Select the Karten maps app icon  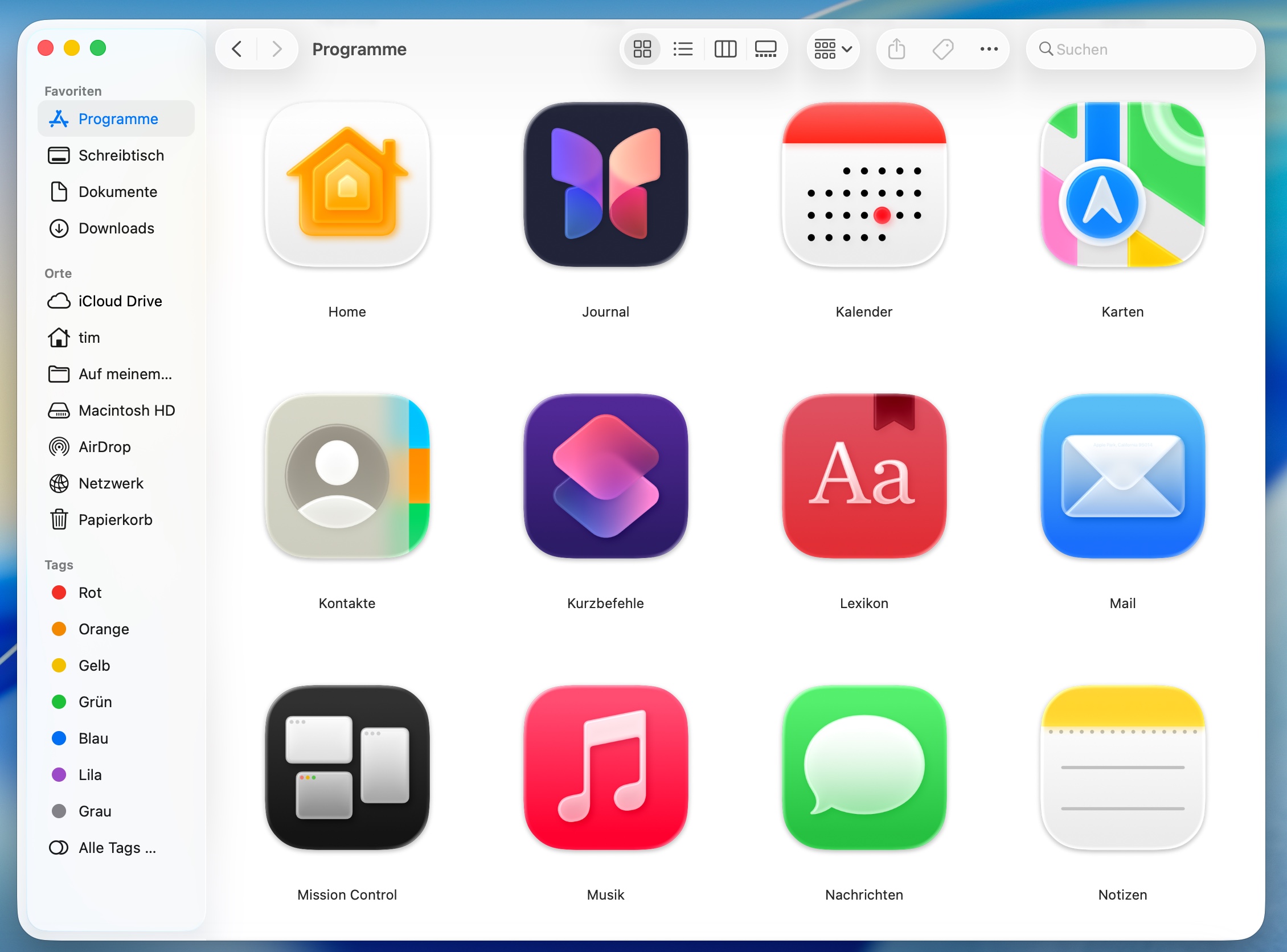point(1122,184)
